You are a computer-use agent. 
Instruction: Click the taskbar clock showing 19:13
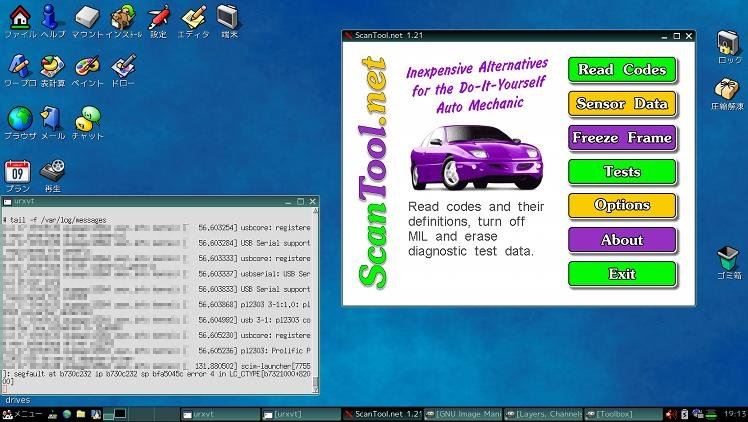[735, 414]
